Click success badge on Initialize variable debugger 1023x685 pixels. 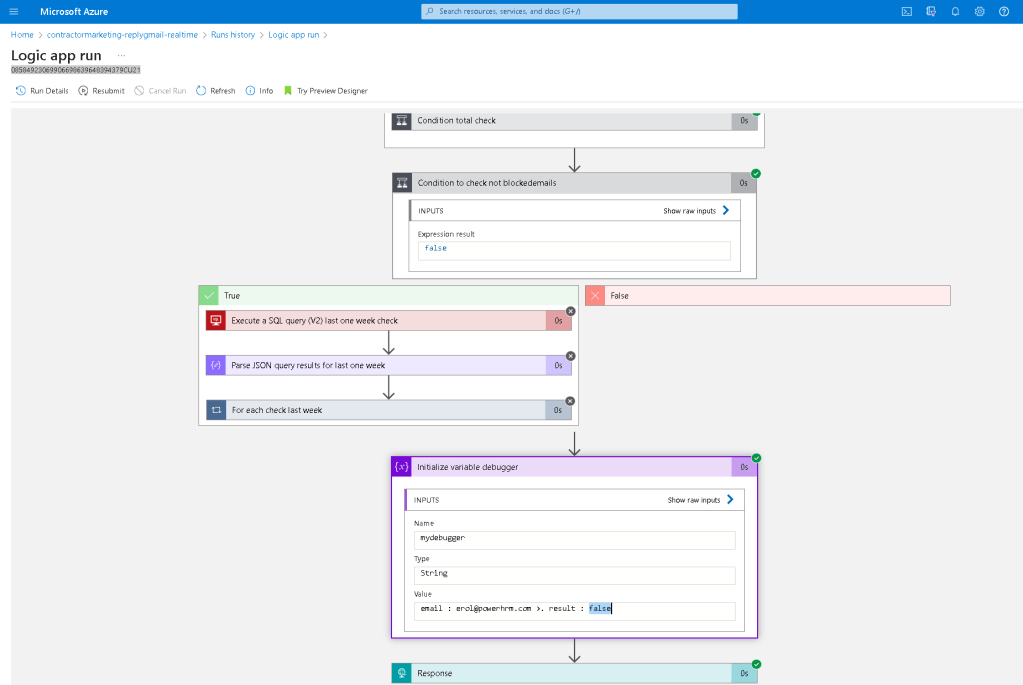tap(756, 458)
